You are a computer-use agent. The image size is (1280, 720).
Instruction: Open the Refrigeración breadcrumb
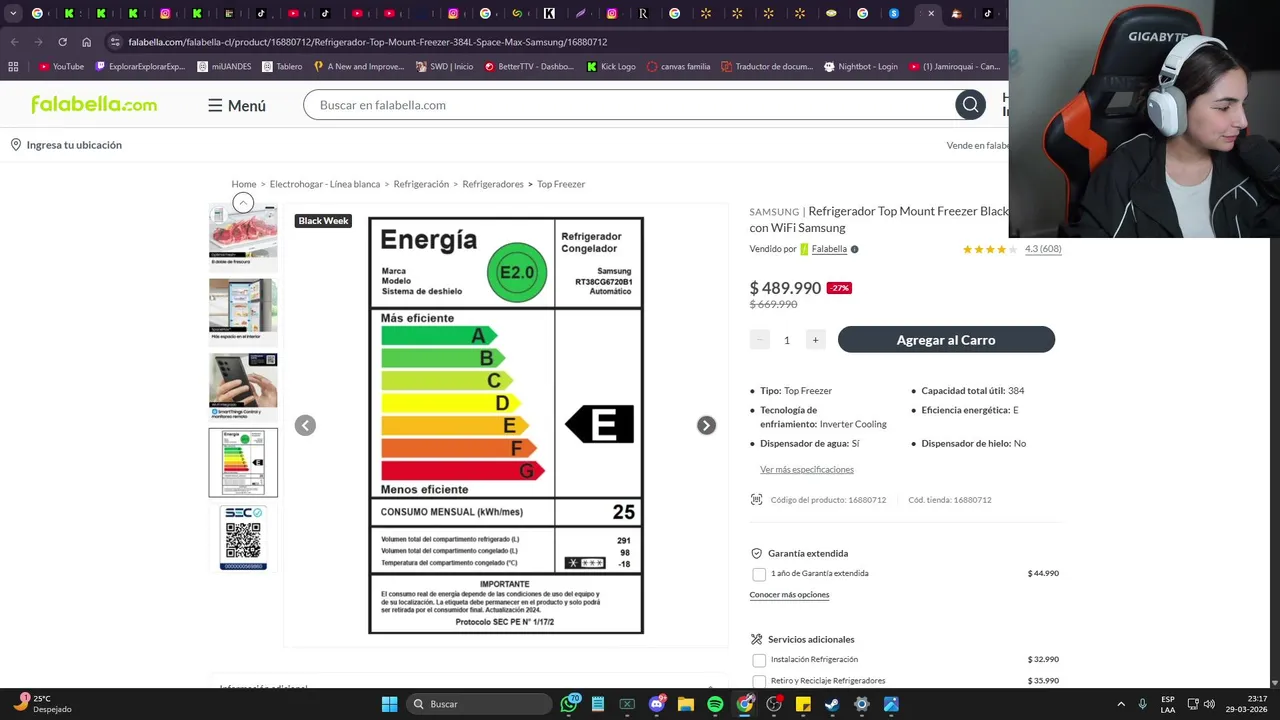pos(421,184)
